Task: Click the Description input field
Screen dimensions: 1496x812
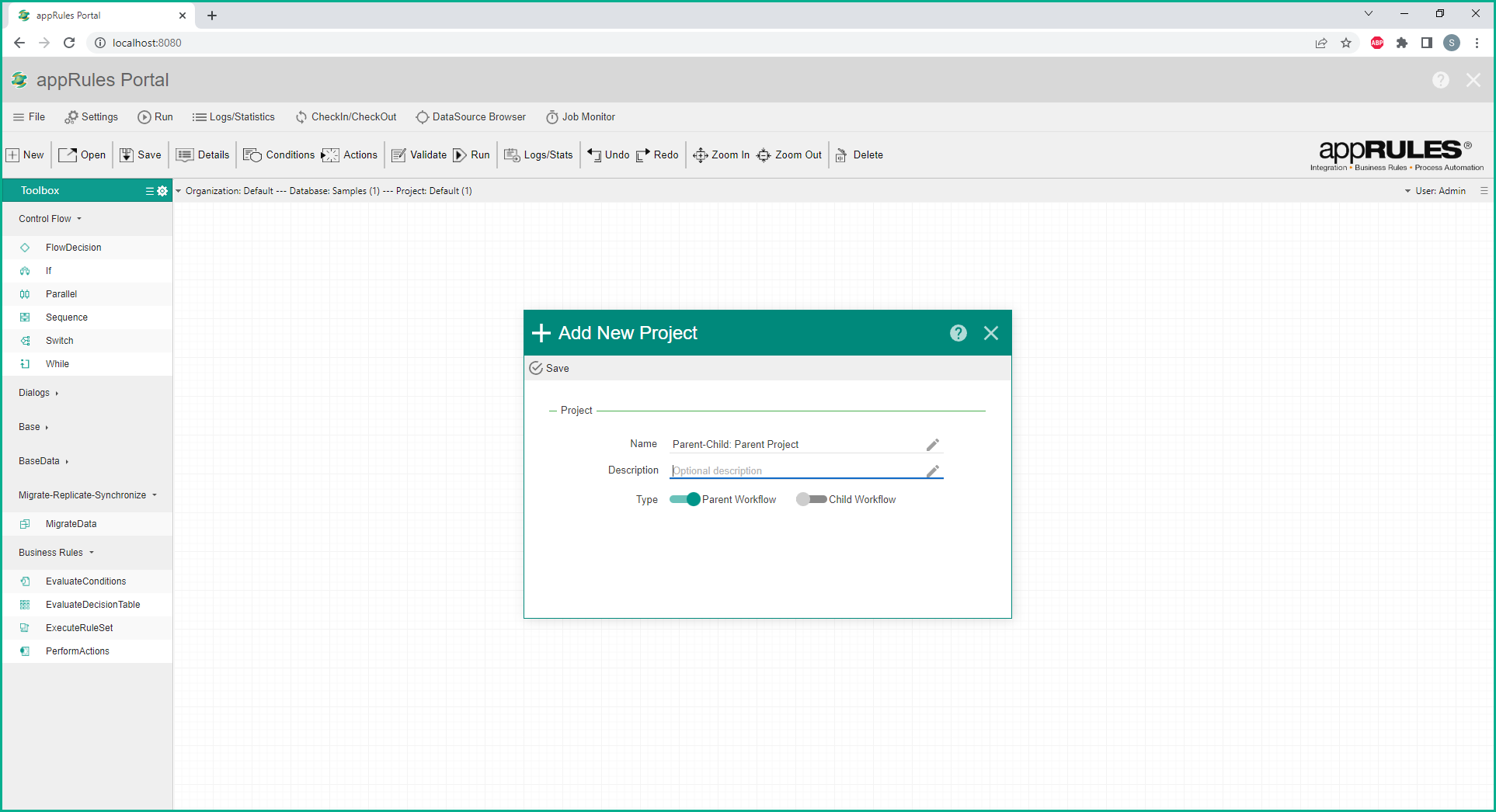Action: tap(796, 470)
